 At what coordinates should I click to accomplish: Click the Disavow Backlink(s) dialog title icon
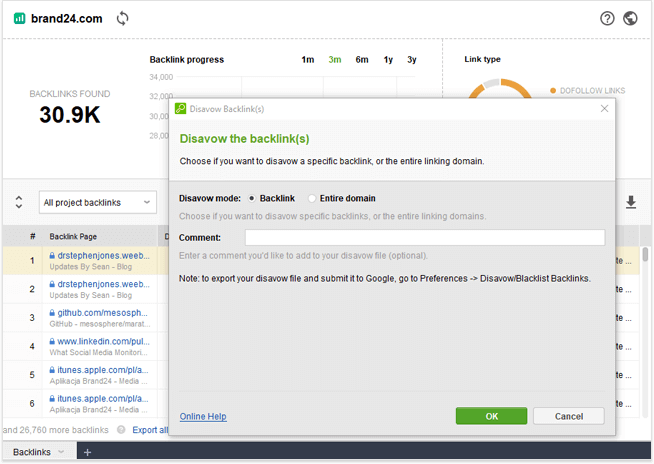[x=180, y=108]
